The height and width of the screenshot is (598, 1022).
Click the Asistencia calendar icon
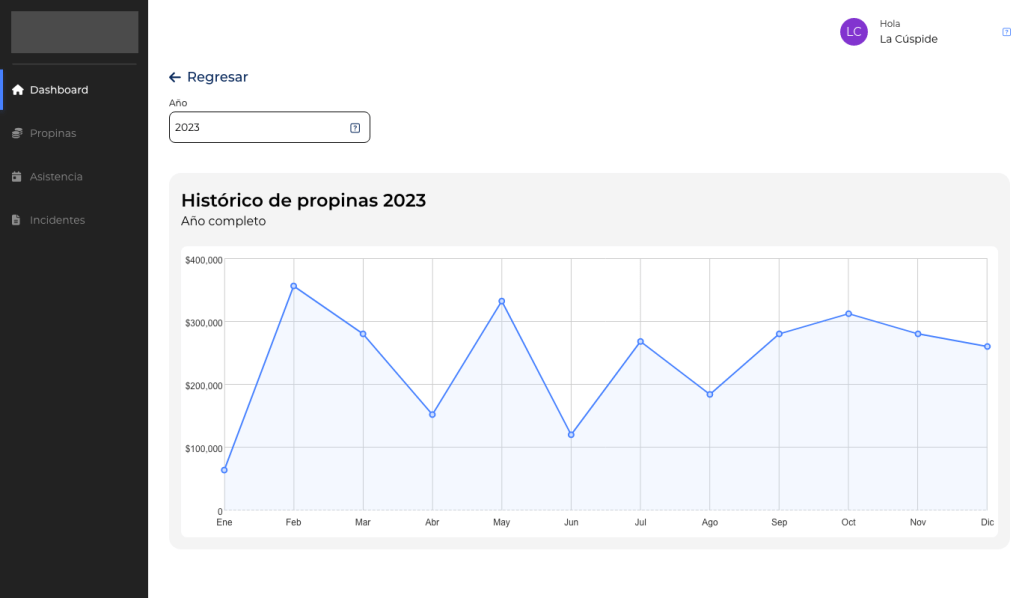click(x=17, y=177)
